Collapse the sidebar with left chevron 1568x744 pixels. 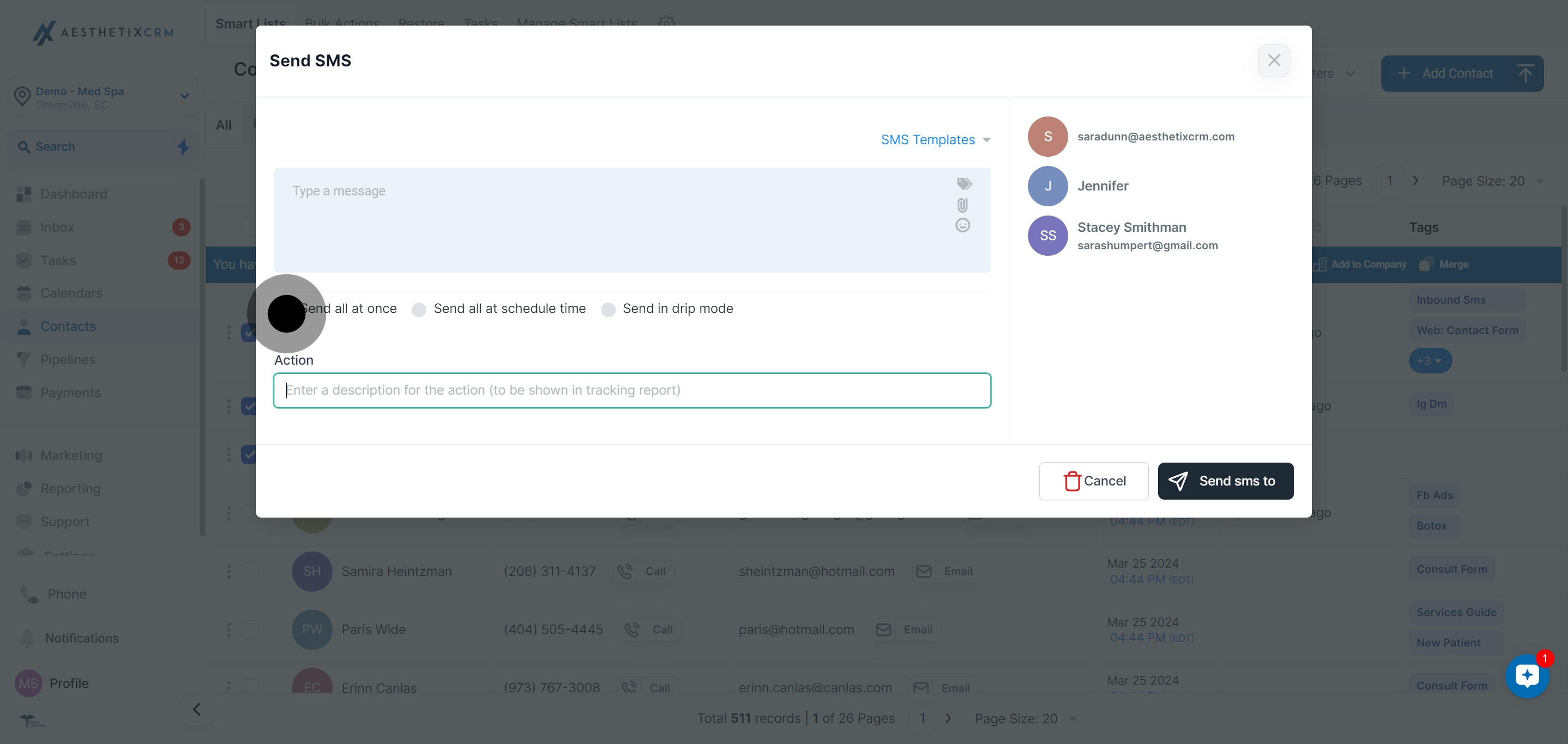coord(196,709)
